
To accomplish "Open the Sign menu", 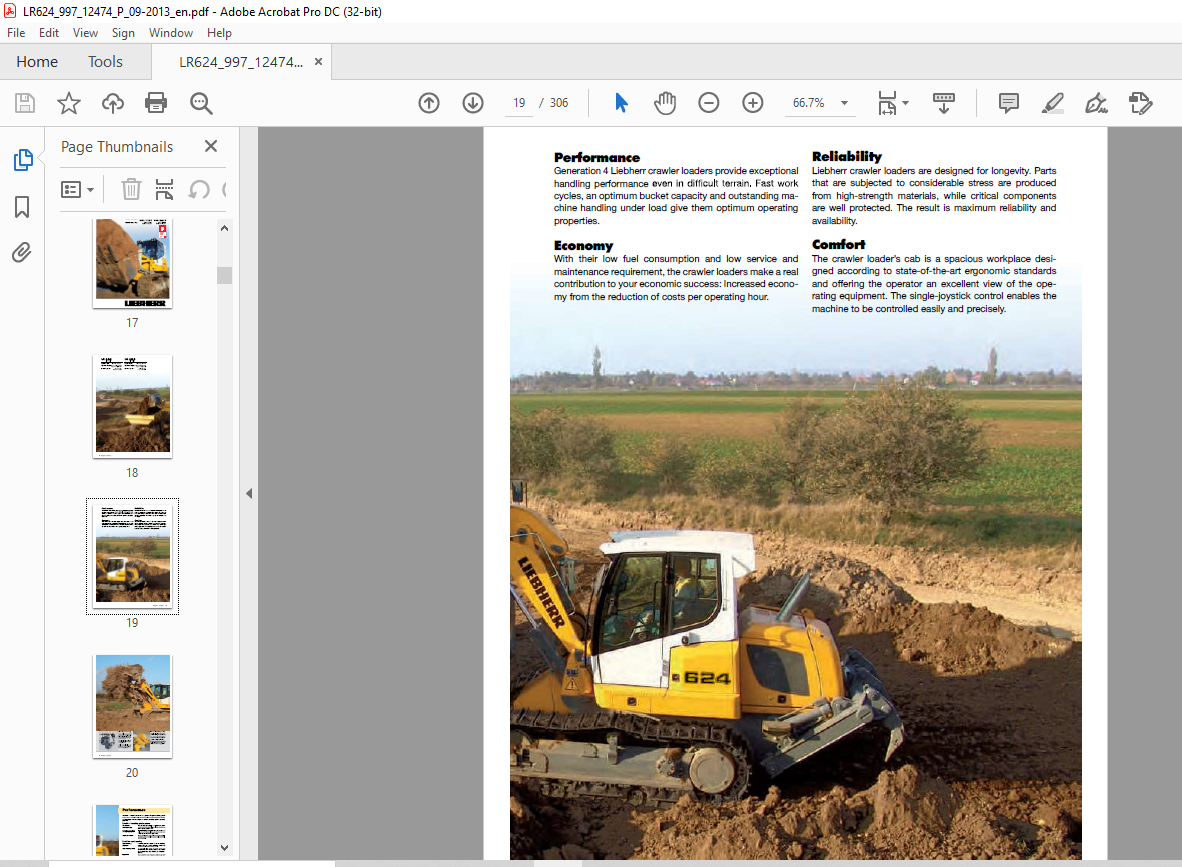I will [123, 33].
